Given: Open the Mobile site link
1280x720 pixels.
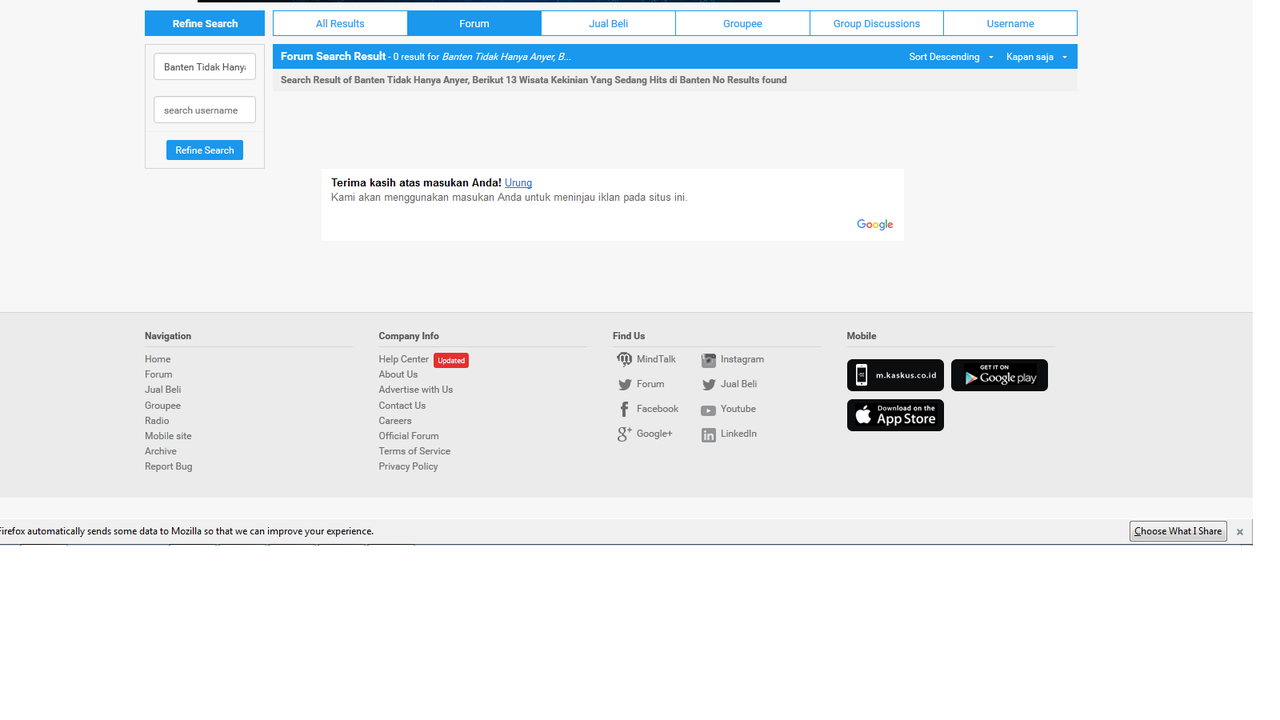Looking at the screenshot, I should pos(168,436).
